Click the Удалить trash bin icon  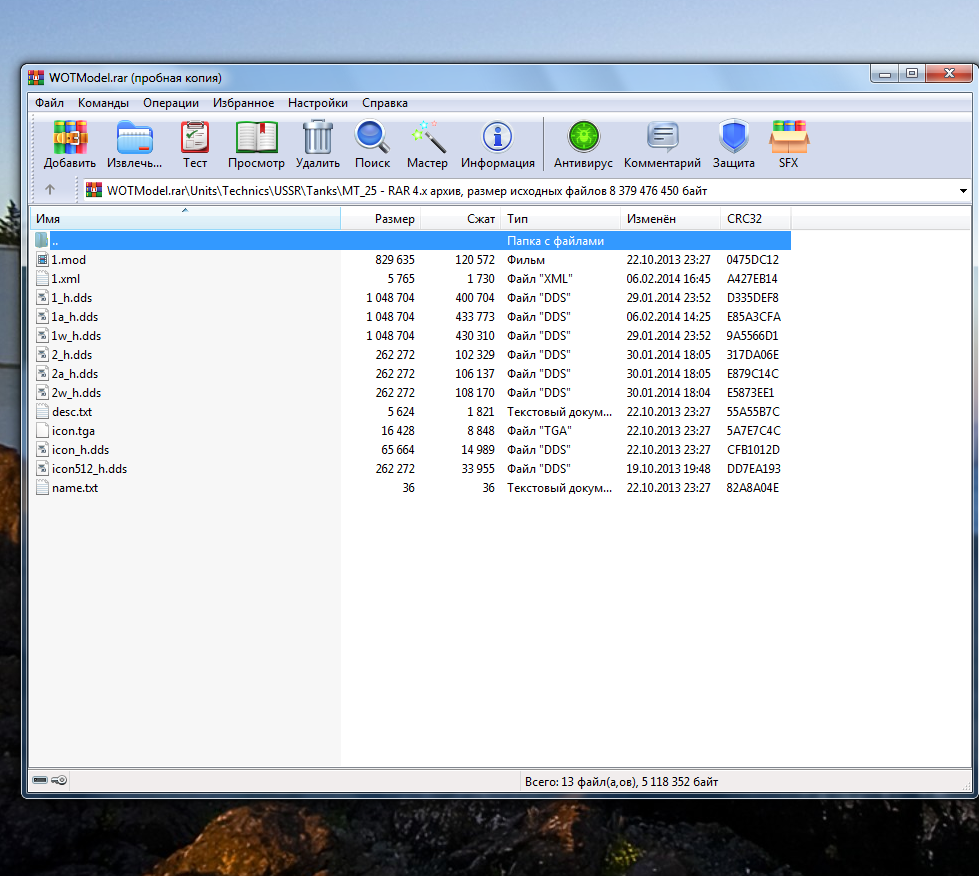(318, 137)
